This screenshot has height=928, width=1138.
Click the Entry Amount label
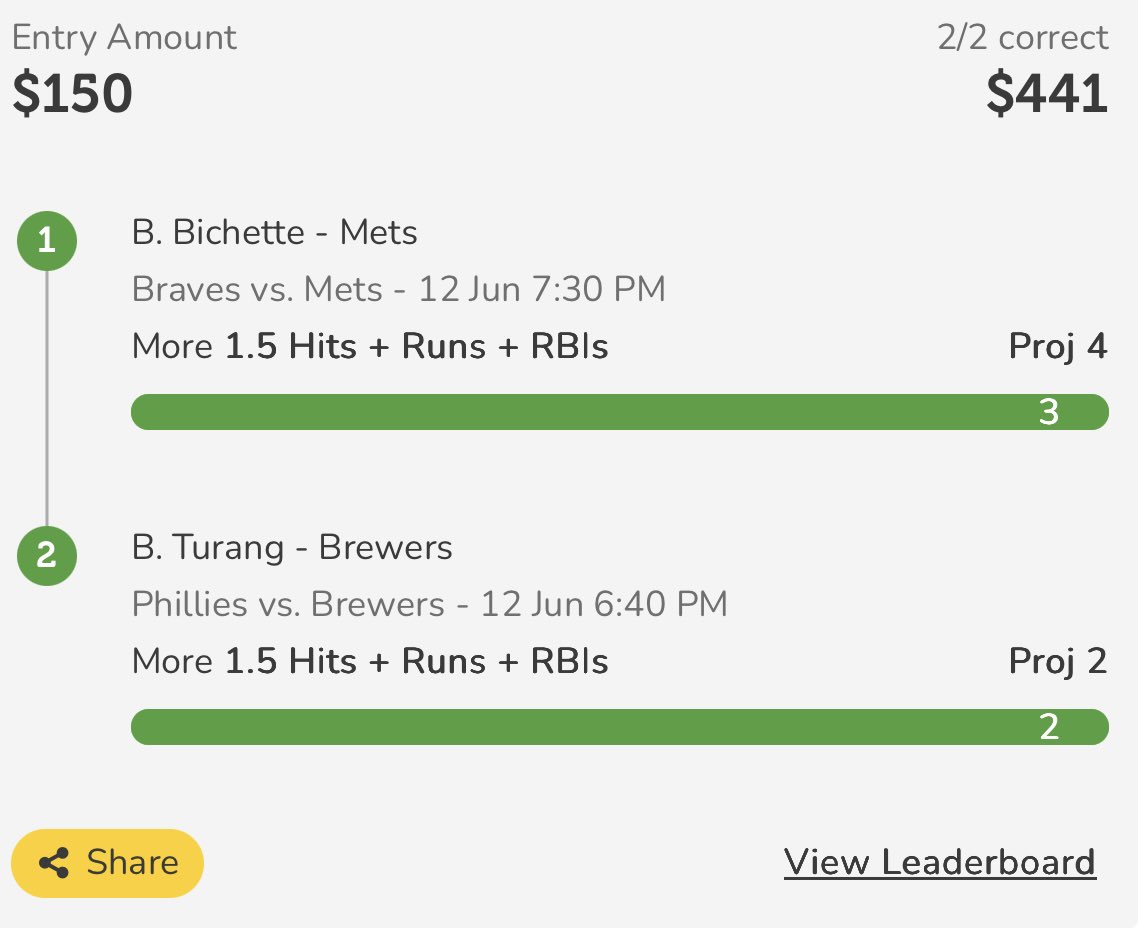(124, 38)
